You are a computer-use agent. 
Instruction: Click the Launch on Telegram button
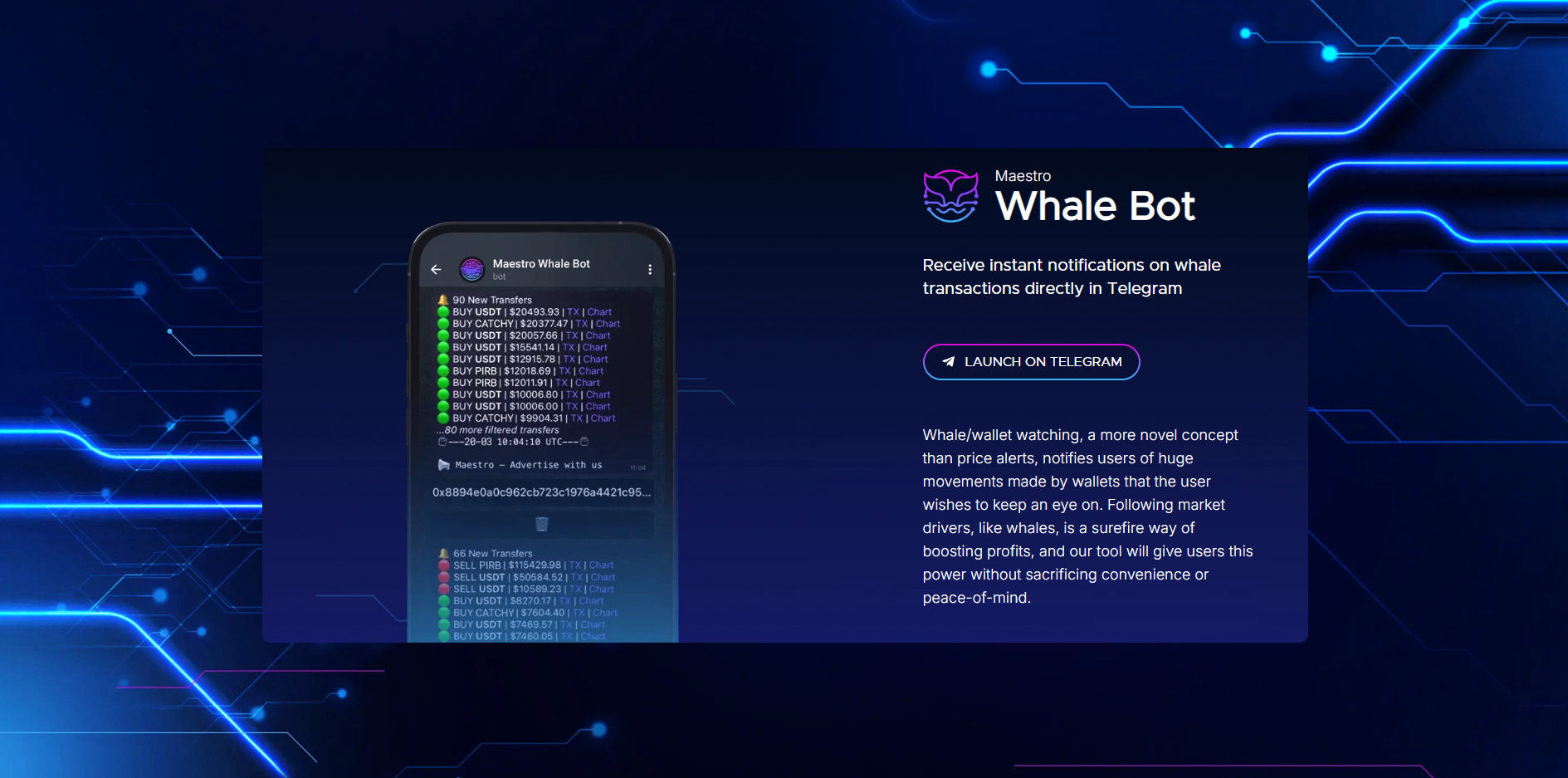[x=1031, y=361]
